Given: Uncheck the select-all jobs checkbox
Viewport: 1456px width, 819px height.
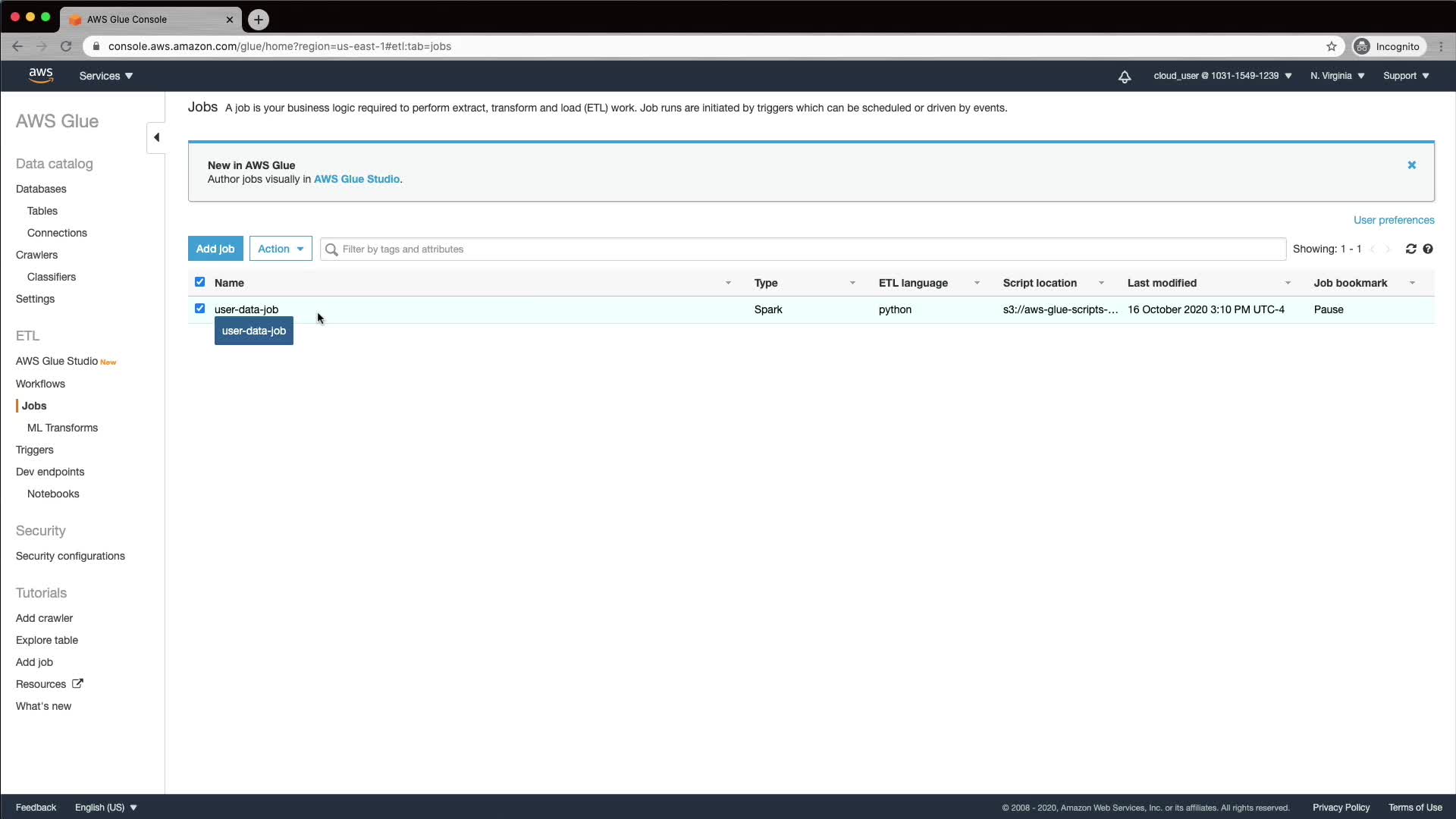Looking at the screenshot, I should pyautogui.click(x=199, y=282).
